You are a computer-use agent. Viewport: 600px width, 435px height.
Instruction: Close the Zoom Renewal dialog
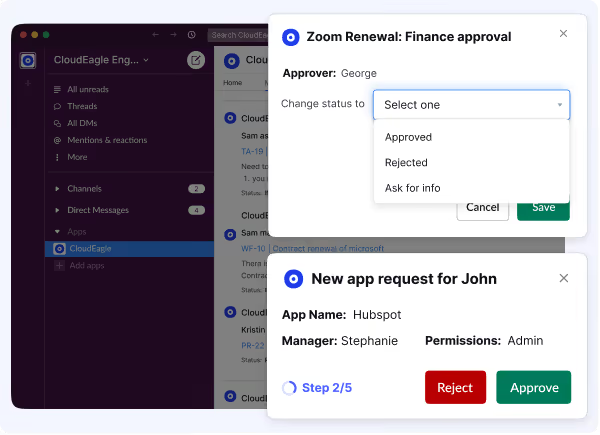tap(563, 34)
